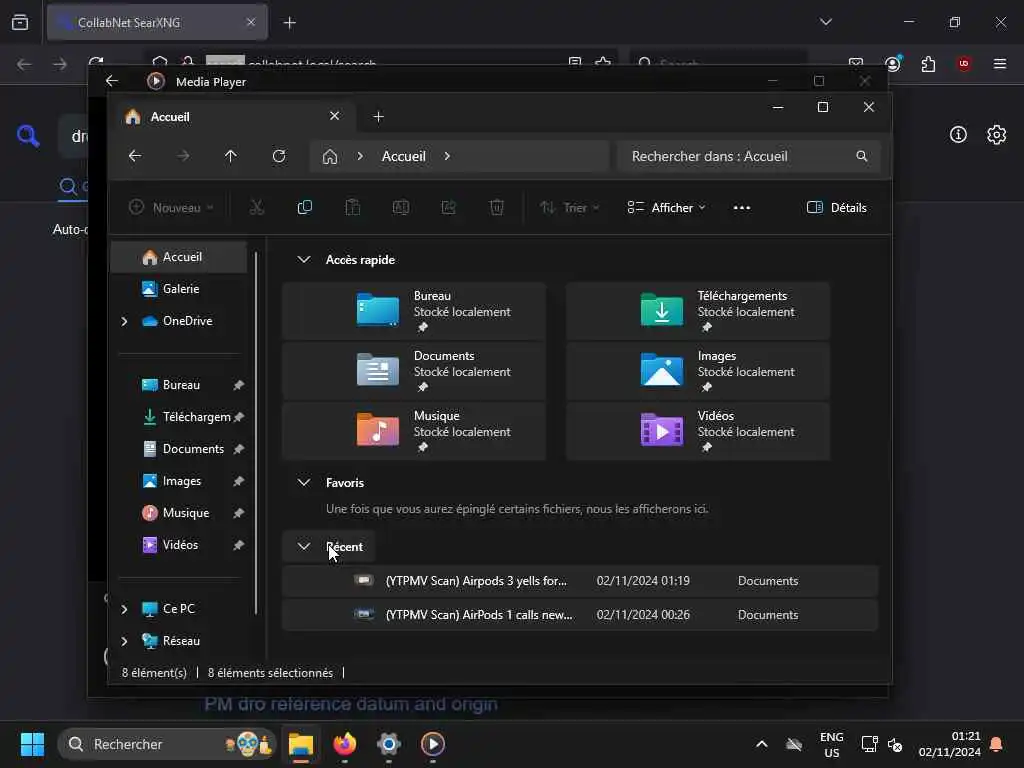Viewport: 1024px width, 768px height.
Task: Open the Trier sort dropdown
Action: (569, 208)
